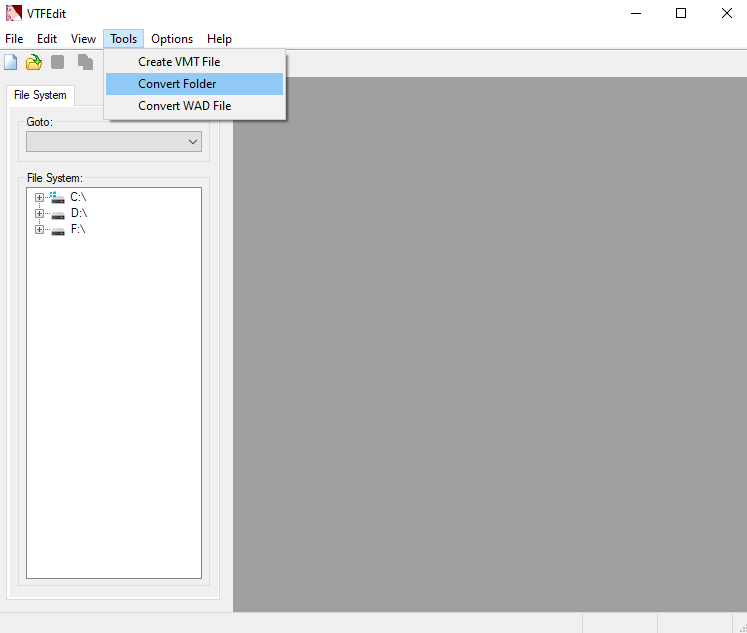The image size is (747, 633).
Task: Click the Open file folder icon
Action: click(x=34, y=62)
